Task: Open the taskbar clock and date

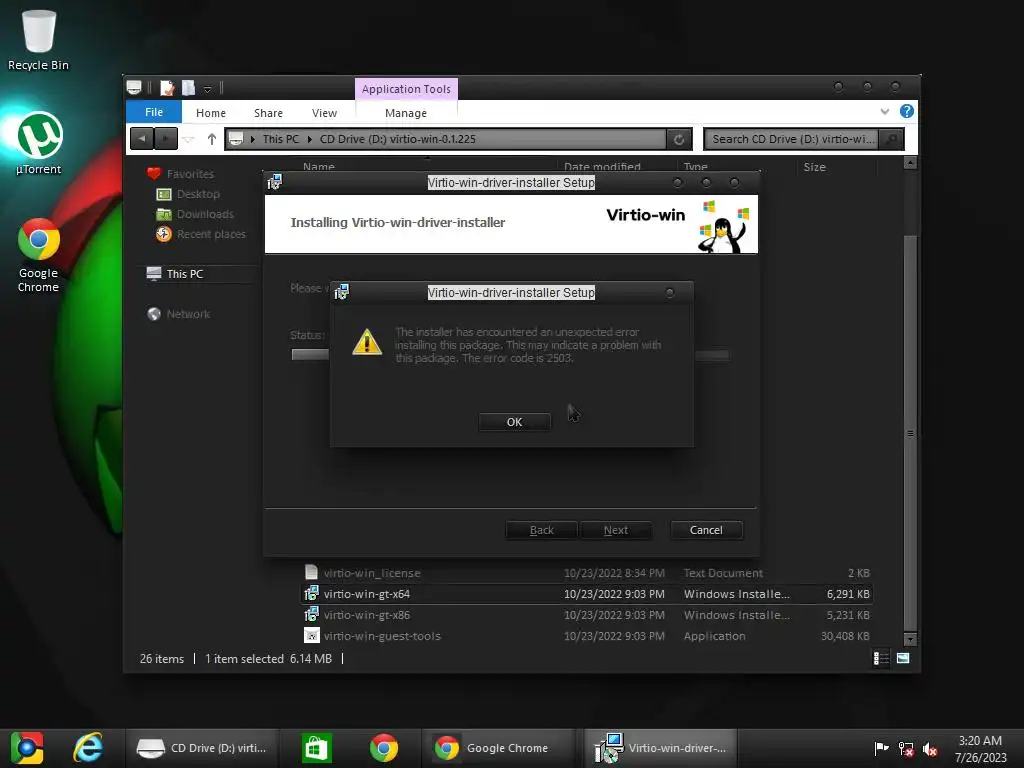Action: 980,748
